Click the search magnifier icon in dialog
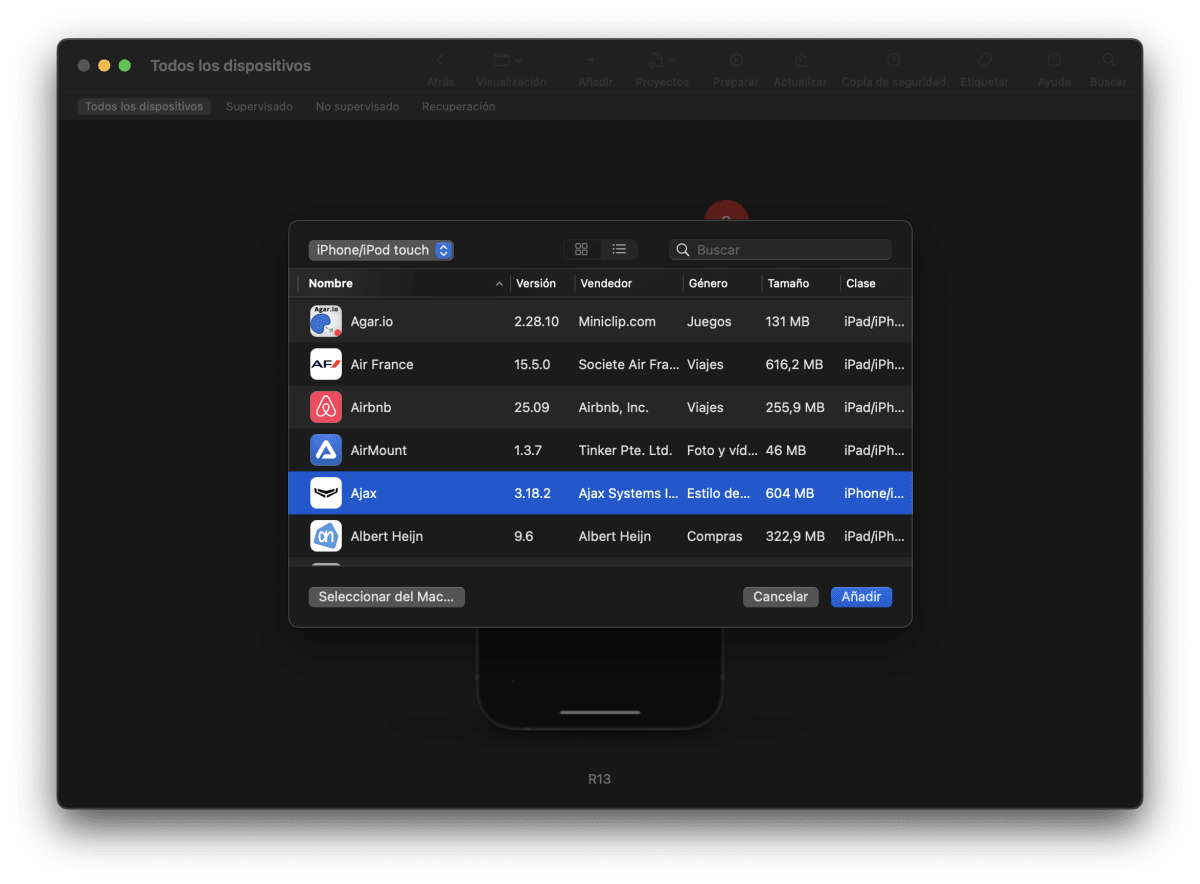1200x884 pixels. [683, 250]
